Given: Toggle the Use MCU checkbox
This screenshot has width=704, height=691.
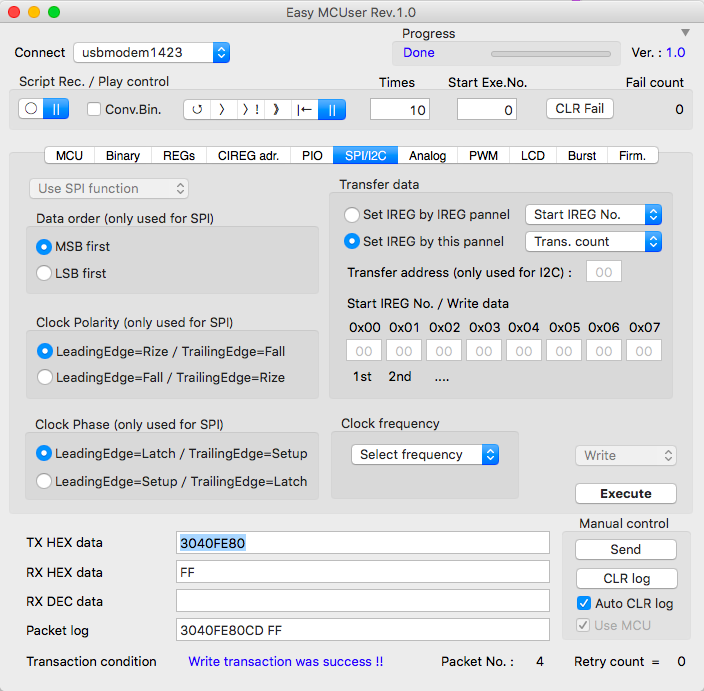Looking at the screenshot, I should point(583,625).
